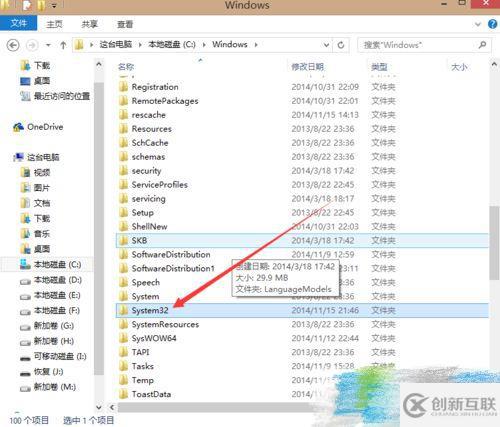Click the SysWOW64 folder icon
The height and width of the screenshot is (427, 500).
click(124, 339)
